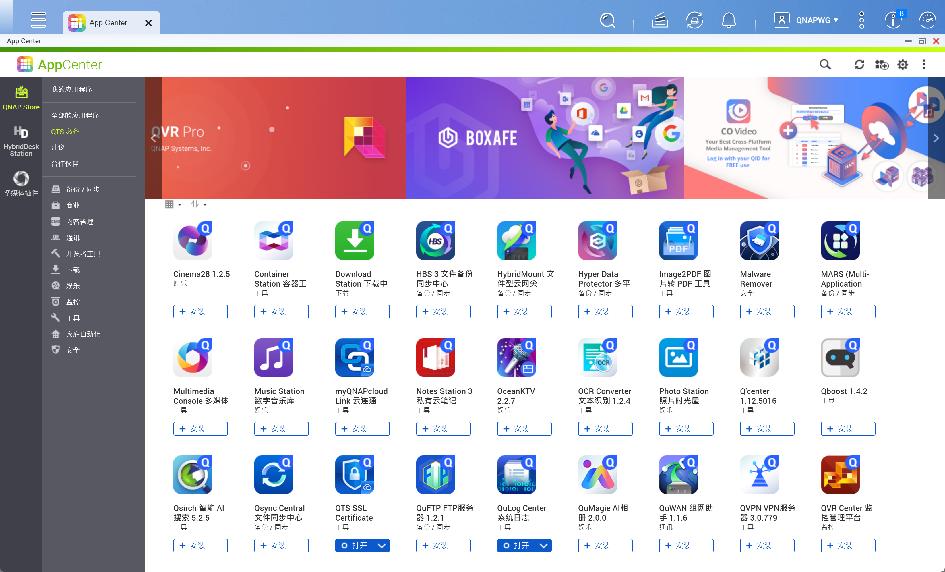Expand the QTS SSL Certificate open-button dropdown

(382, 545)
